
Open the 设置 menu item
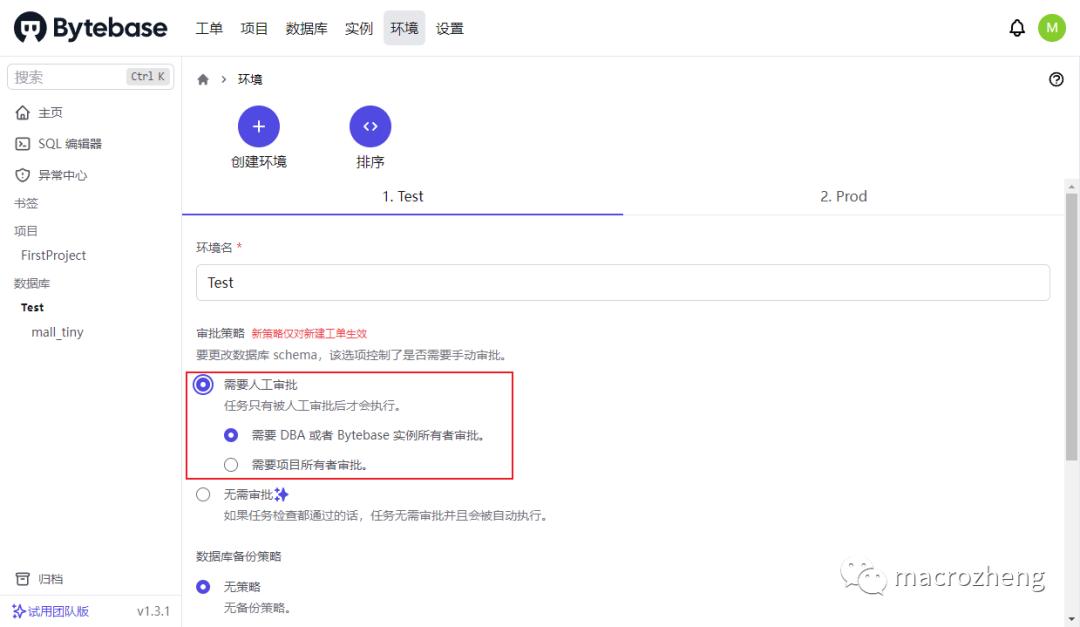click(450, 28)
